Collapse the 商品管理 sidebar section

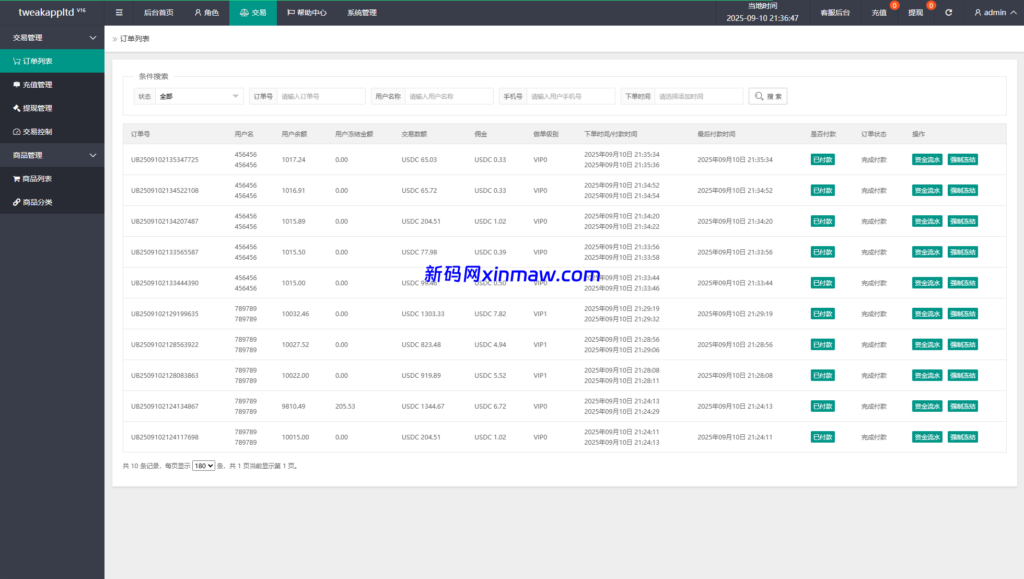pyautogui.click(x=91, y=154)
